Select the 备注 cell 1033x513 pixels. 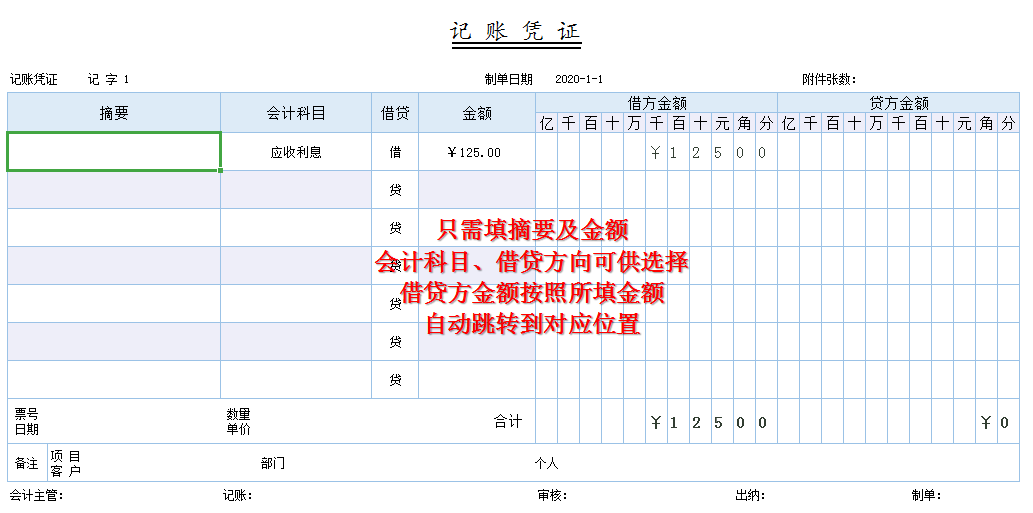26,463
